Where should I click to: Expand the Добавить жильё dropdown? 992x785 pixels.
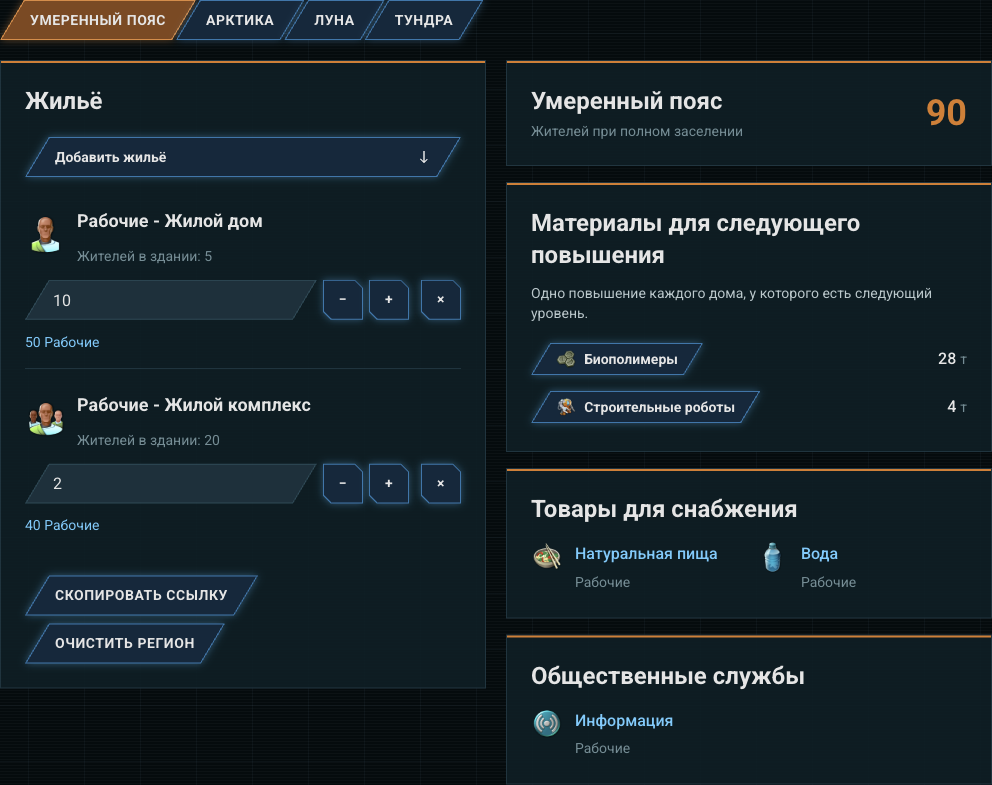tap(243, 157)
